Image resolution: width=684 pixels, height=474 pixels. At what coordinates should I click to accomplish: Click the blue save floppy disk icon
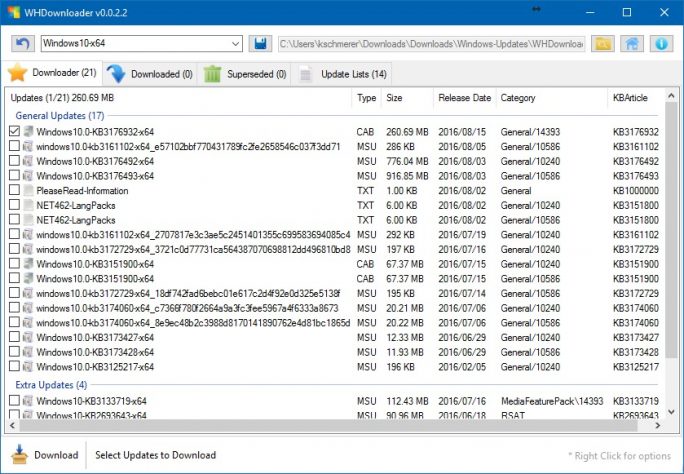260,44
